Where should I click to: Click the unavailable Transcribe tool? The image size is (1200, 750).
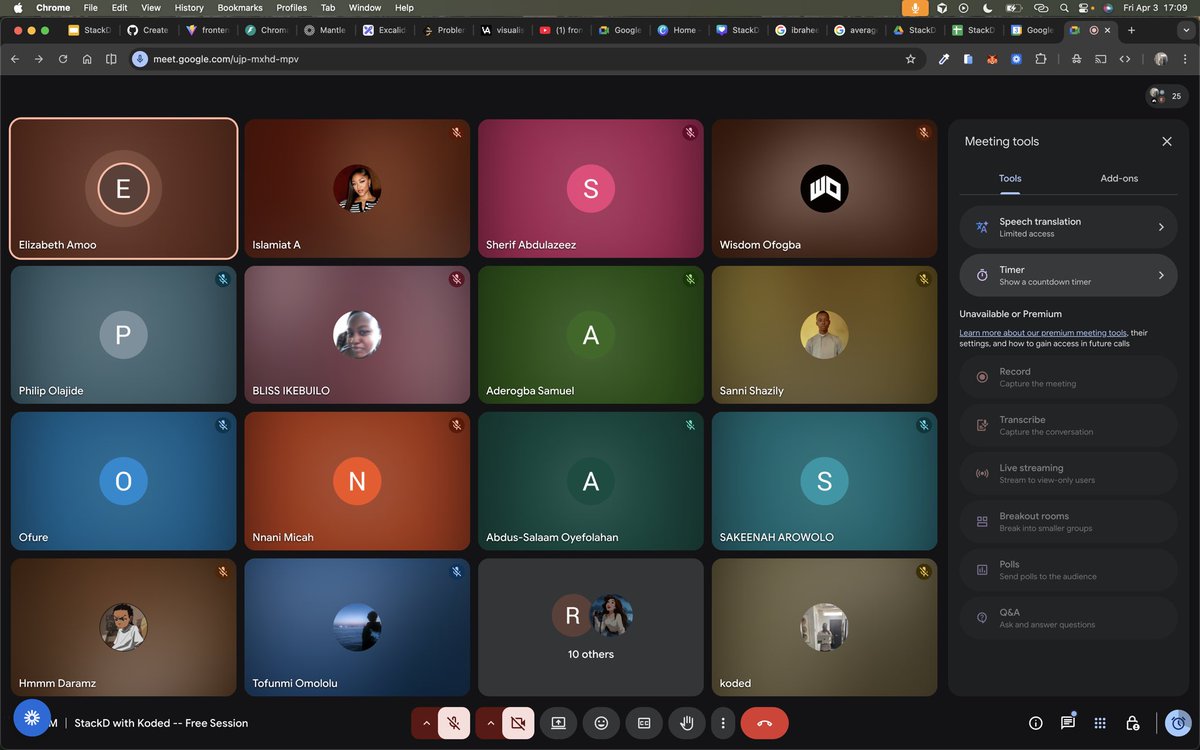coord(1068,425)
